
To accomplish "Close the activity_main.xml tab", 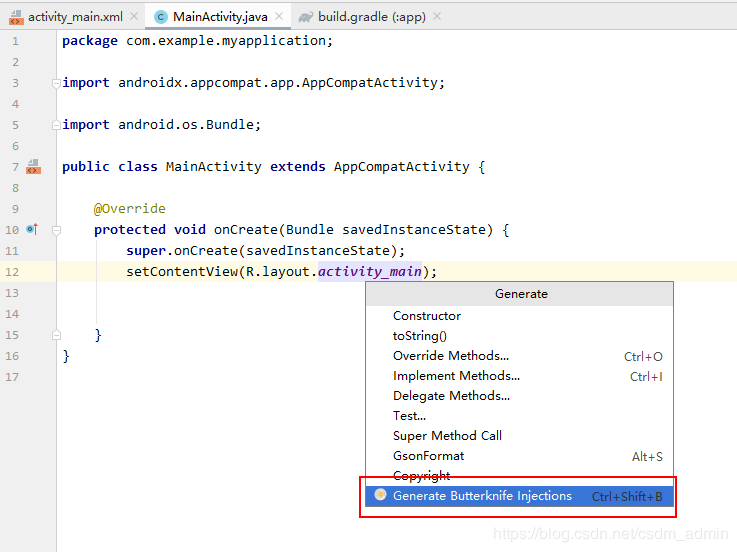I will tap(134, 16).
